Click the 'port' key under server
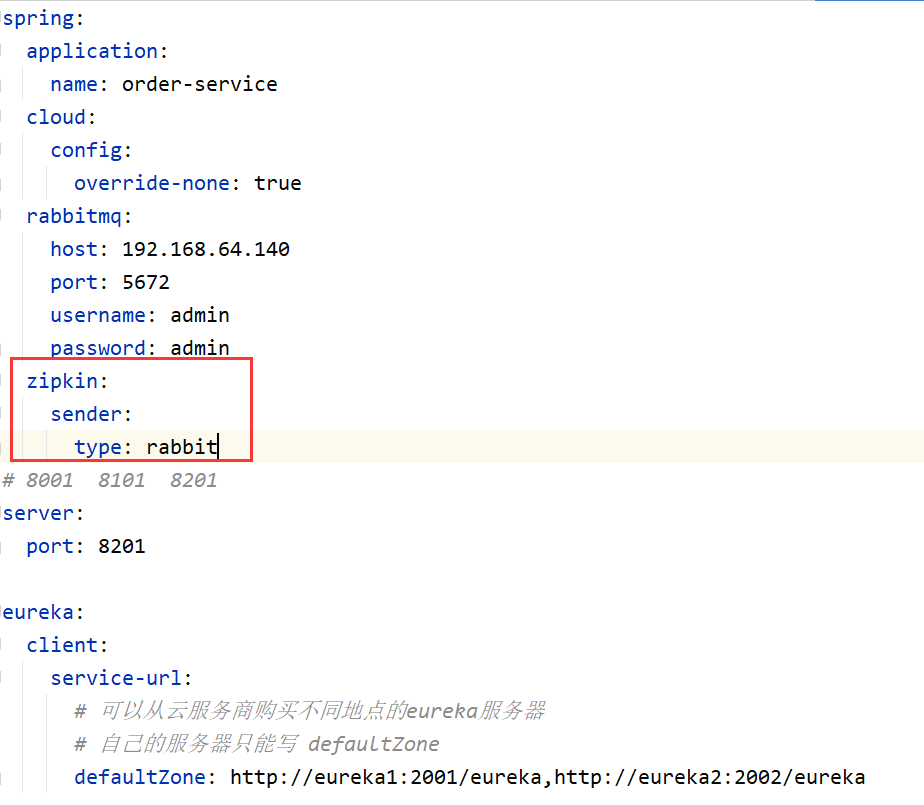924x805 pixels. coord(50,546)
